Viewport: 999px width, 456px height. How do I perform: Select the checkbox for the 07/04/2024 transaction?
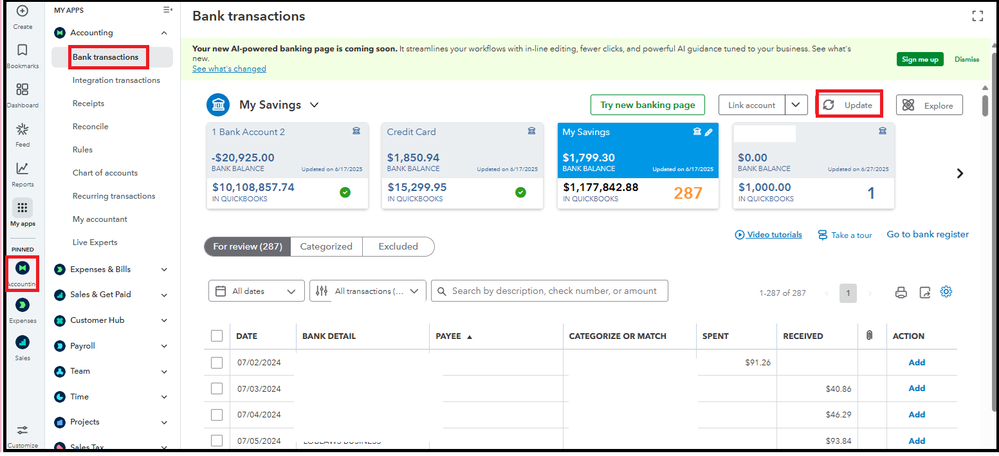click(x=217, y=414)
